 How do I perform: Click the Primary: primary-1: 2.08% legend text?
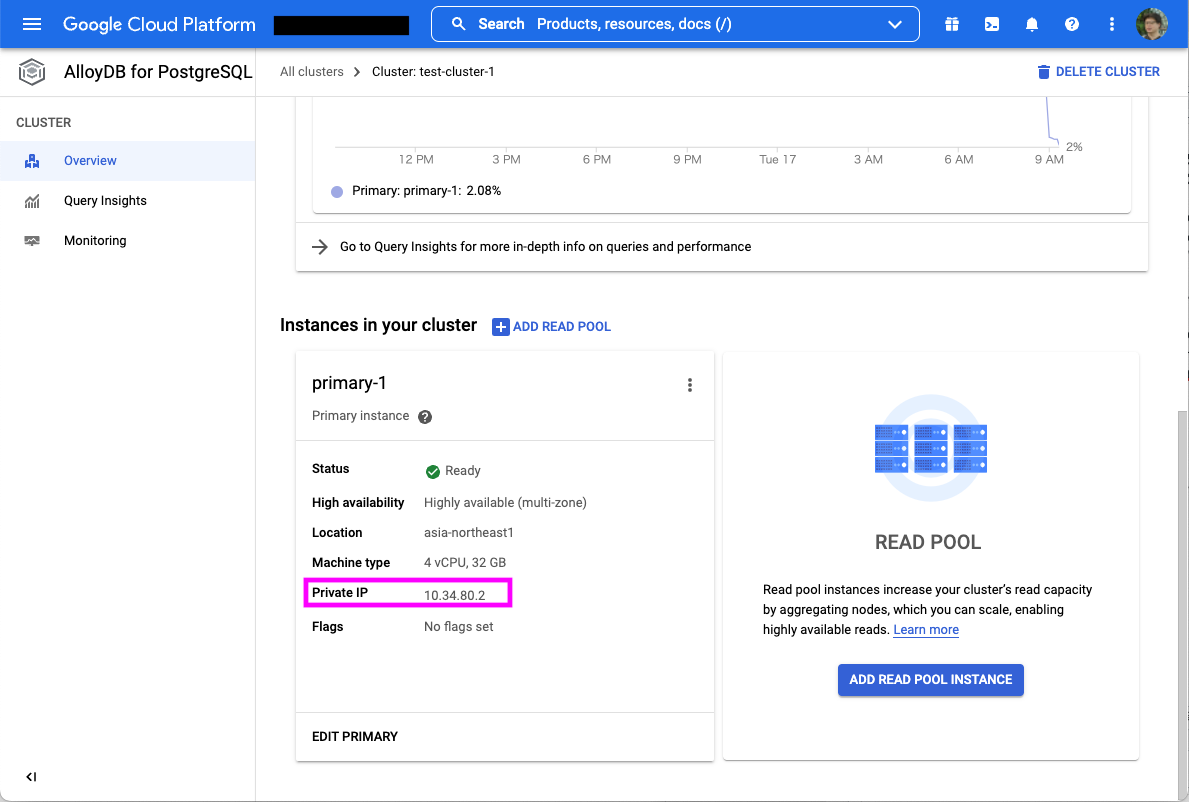[426, 191]
